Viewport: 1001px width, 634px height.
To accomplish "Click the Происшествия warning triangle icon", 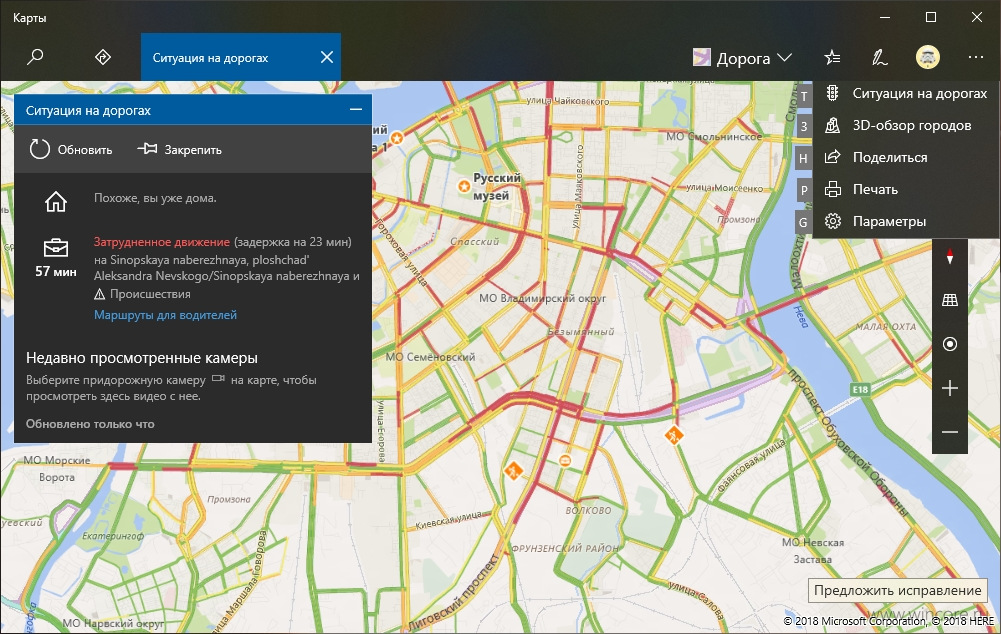I will 99,294.
